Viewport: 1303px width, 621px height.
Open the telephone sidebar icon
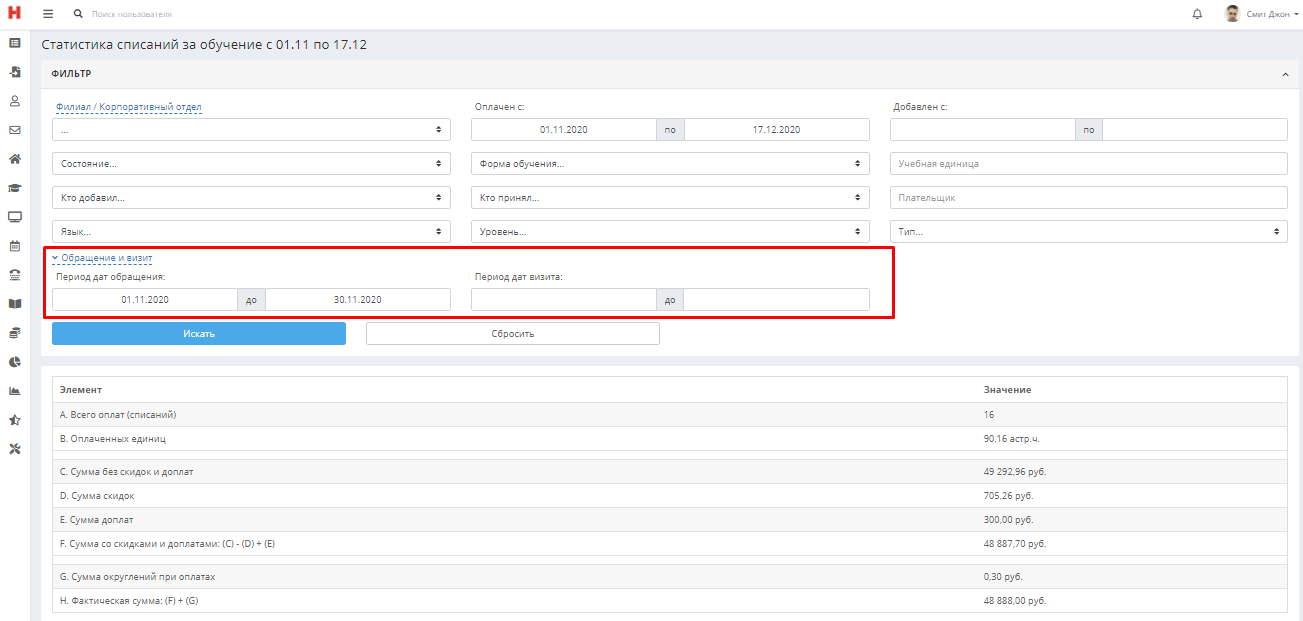coord(15,275)
